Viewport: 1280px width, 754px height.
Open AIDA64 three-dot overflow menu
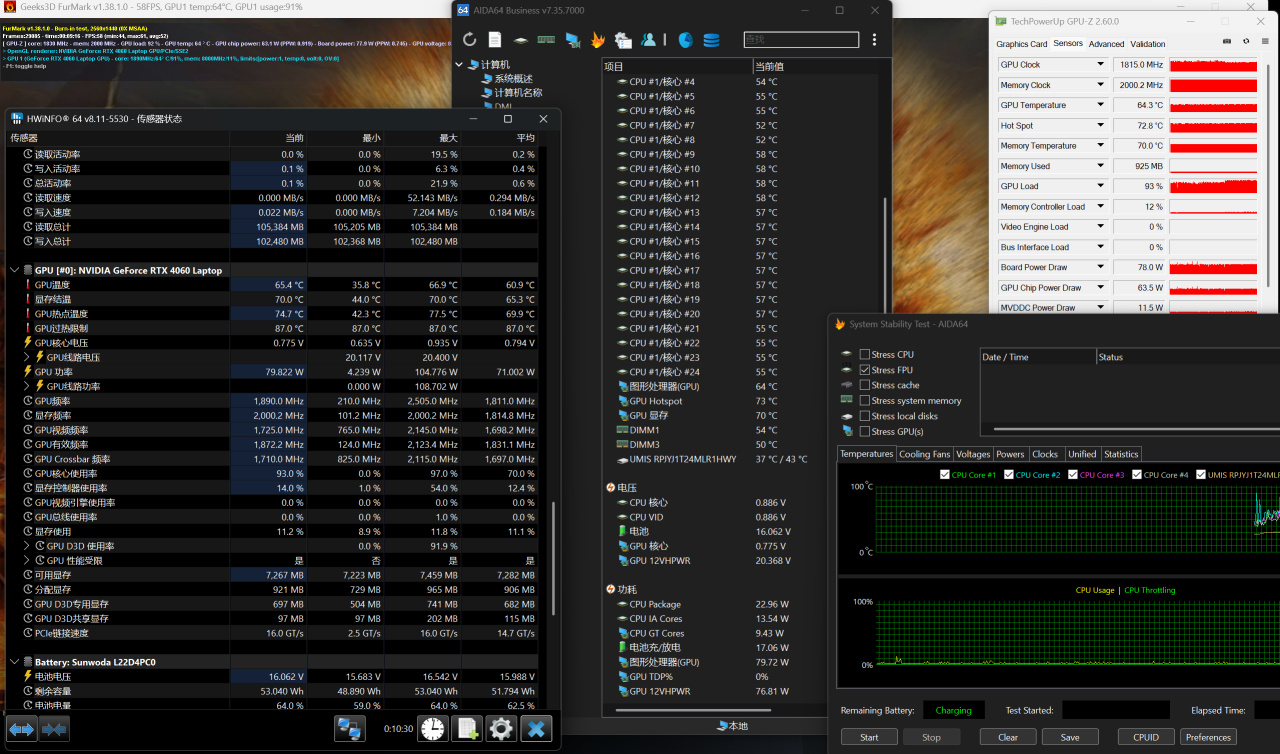875,40
